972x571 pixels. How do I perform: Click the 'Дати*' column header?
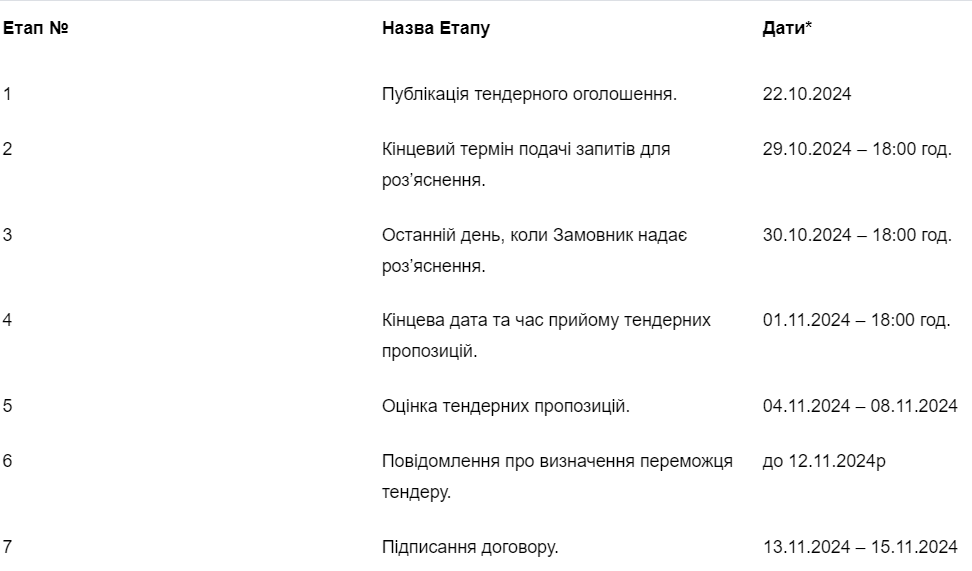click(x=787, y=28)
